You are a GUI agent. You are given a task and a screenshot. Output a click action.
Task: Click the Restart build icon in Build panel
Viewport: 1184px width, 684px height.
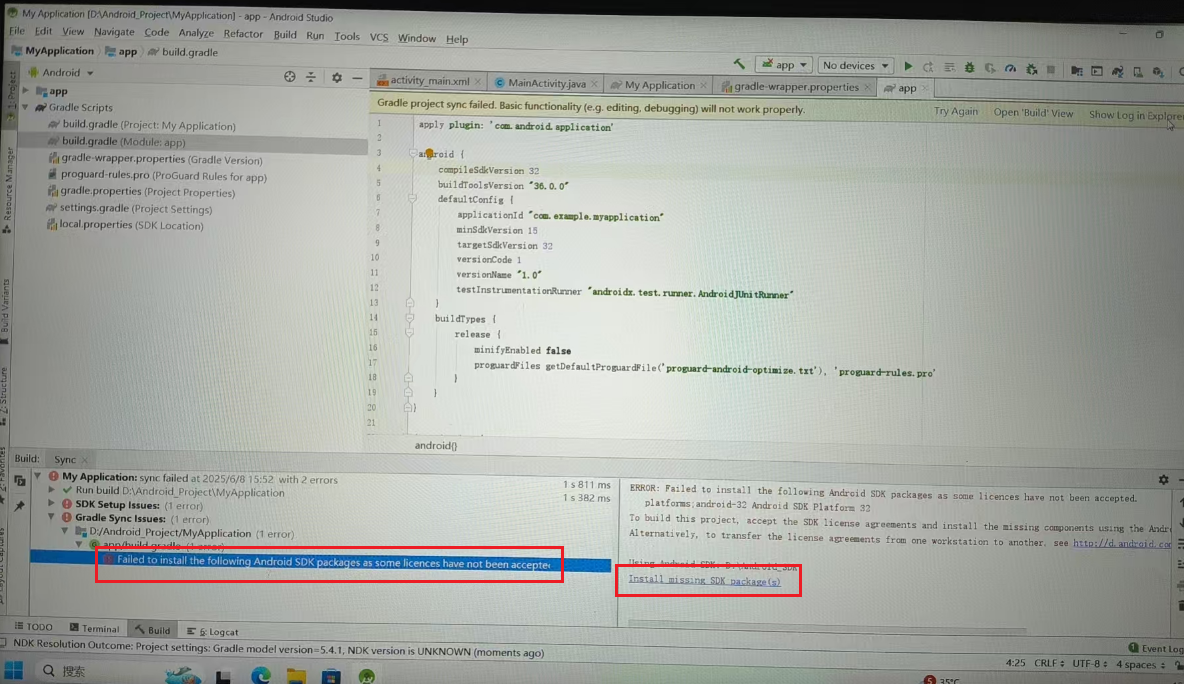point(20,480)
